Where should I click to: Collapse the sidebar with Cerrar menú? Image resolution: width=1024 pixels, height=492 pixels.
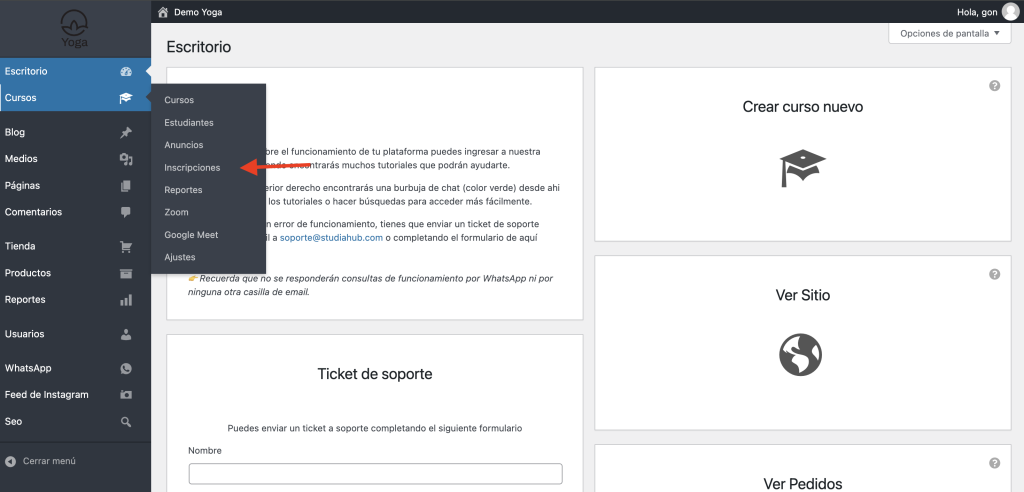point(41,461)
